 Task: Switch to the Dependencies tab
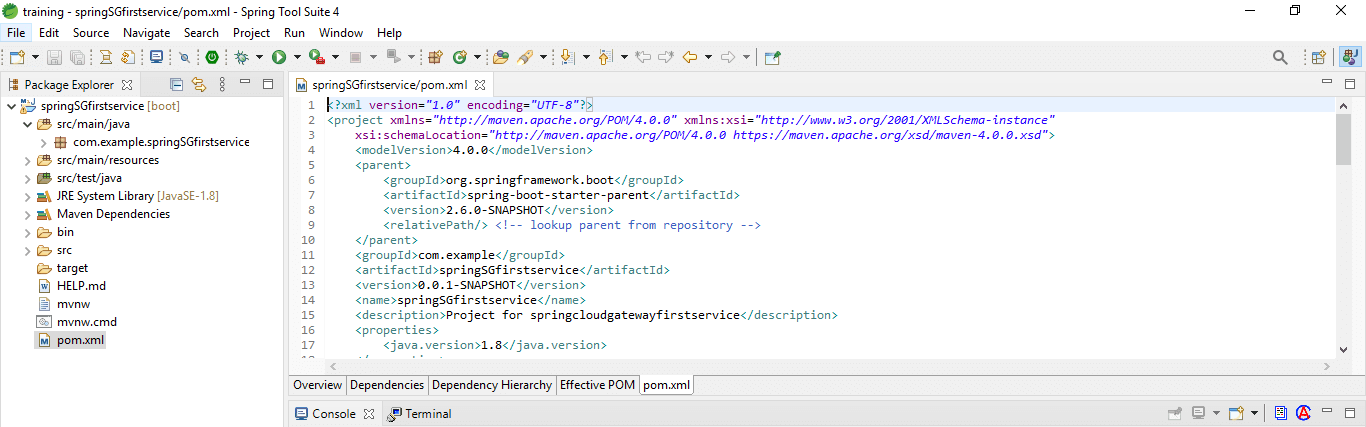(387, 385)
